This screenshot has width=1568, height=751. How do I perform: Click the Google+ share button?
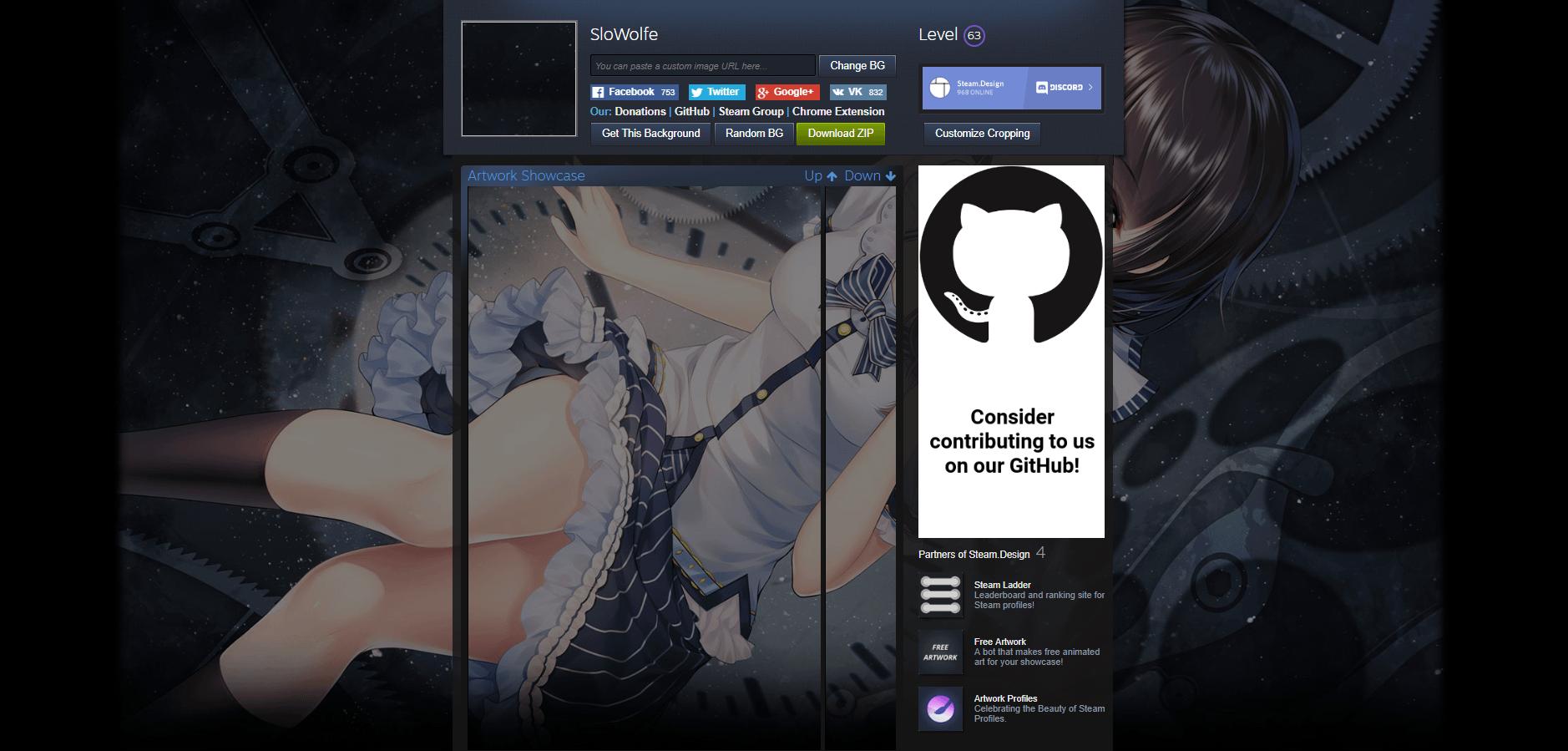pyautogui.click(x=787, y=92)
